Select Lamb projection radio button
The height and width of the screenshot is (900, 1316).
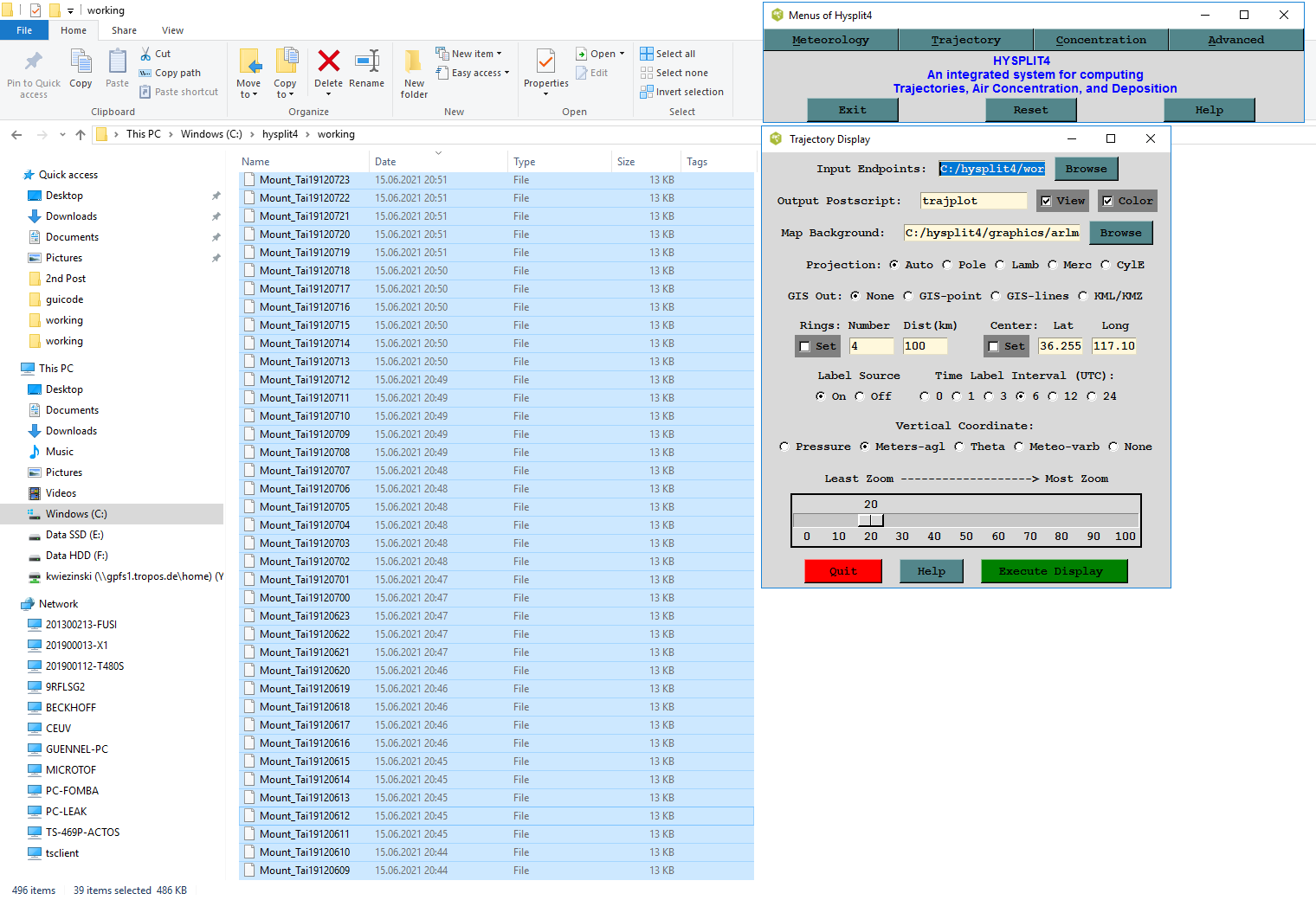tap(1000, 265)
